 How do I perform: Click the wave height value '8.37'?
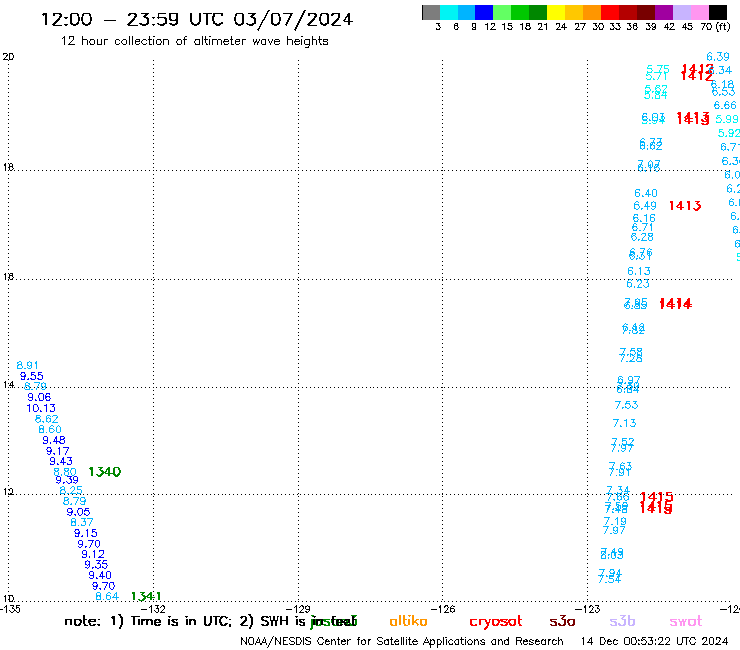pos(82,522)
